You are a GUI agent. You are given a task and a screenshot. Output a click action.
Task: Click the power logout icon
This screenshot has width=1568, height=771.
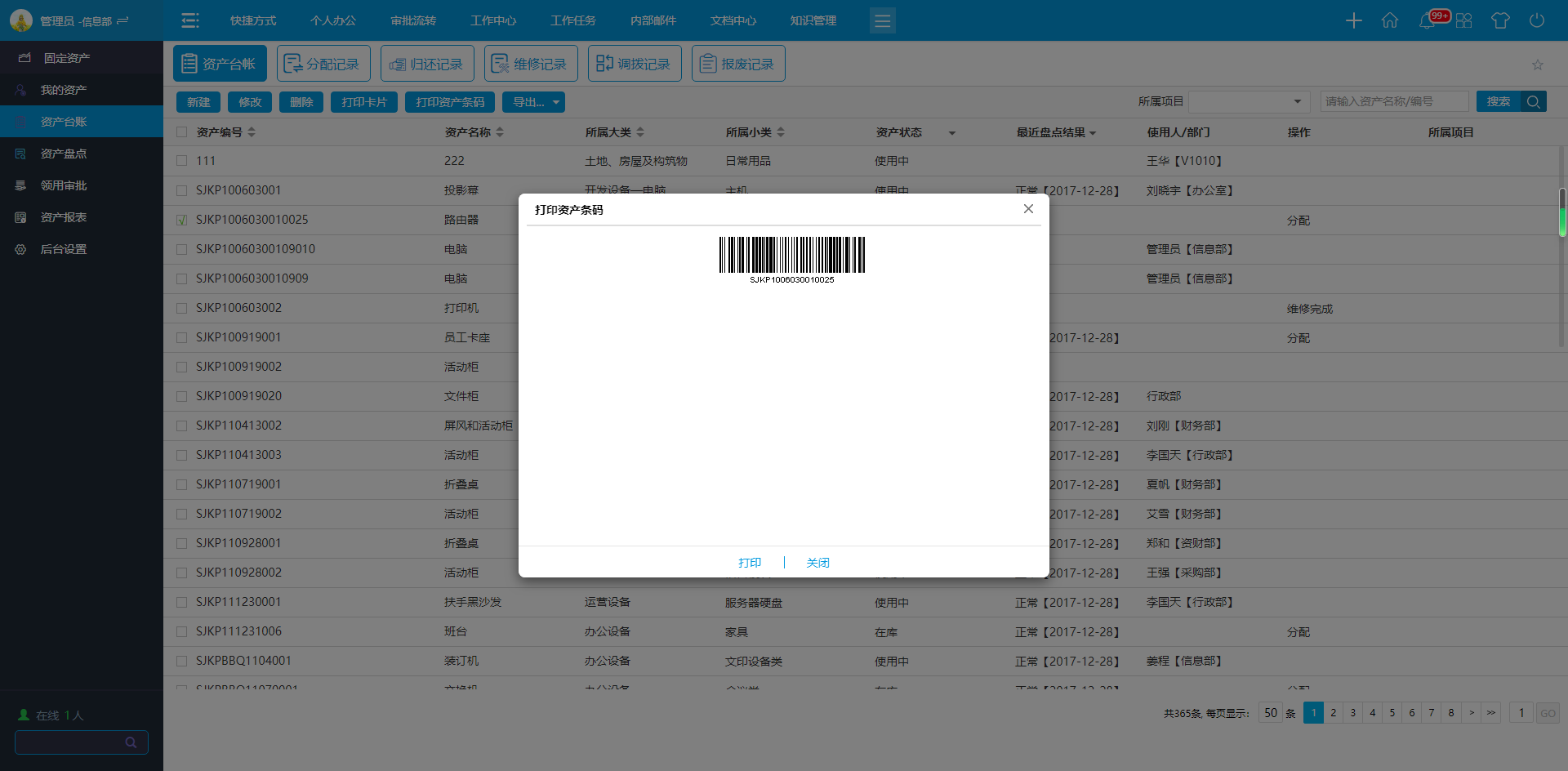point(1536,20)
